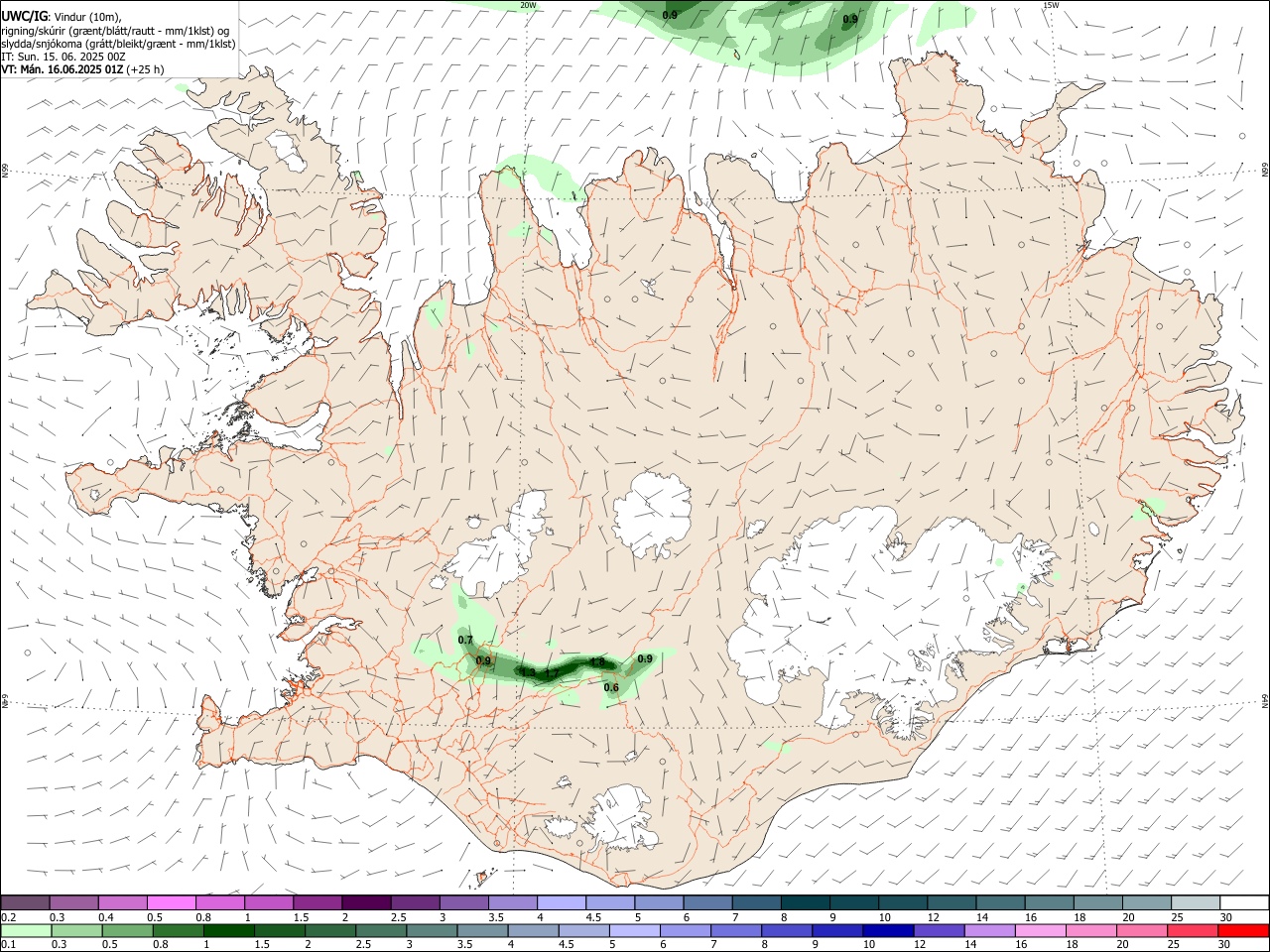Click the 64N latitude label on right edge
This screenshot has width=1270, height=952.
(1265, 700)
